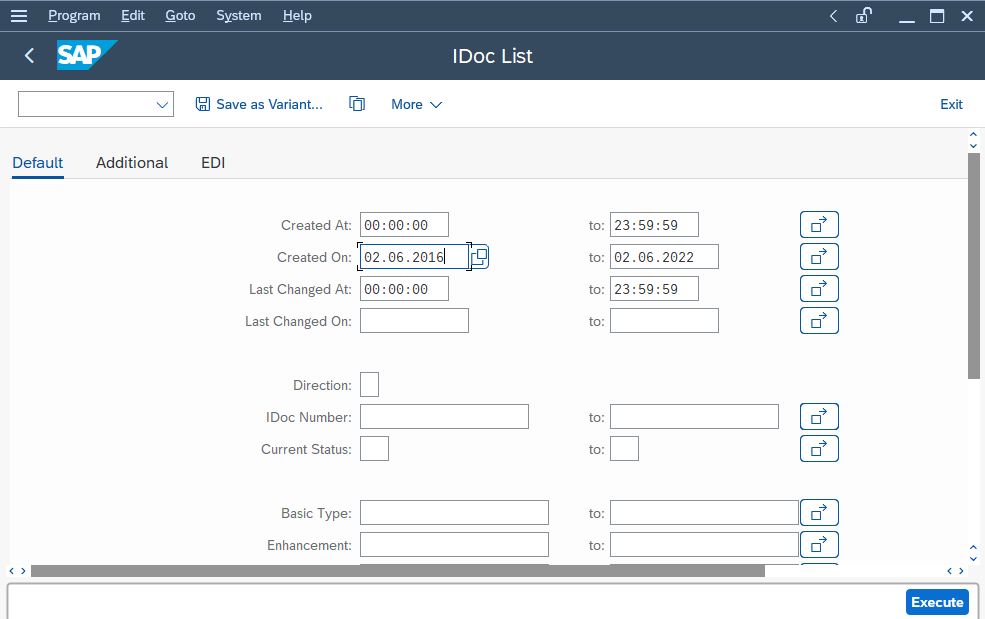The width and height of the screenshot is (985, 619).
Task: Open multiple selection for IDoc Number
Action: point(819,416)
